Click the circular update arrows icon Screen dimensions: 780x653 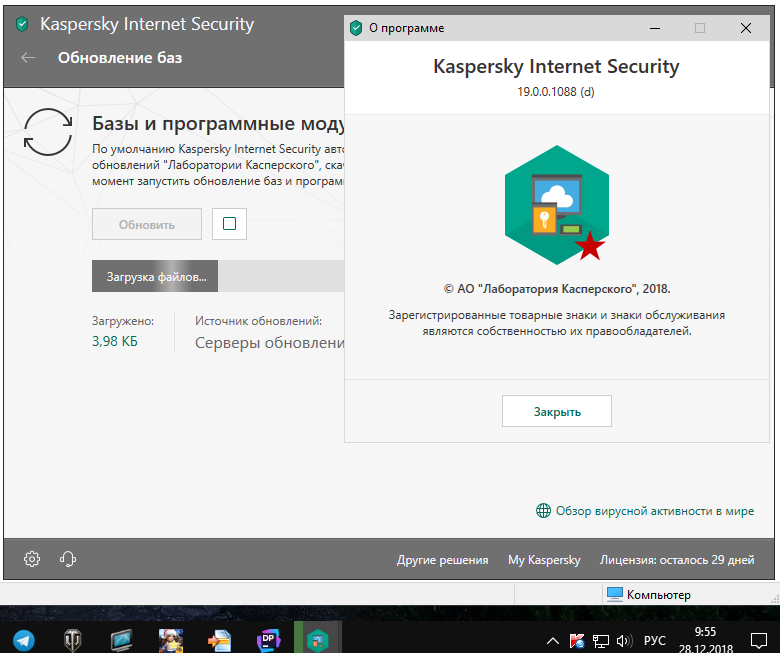point(48,132)
